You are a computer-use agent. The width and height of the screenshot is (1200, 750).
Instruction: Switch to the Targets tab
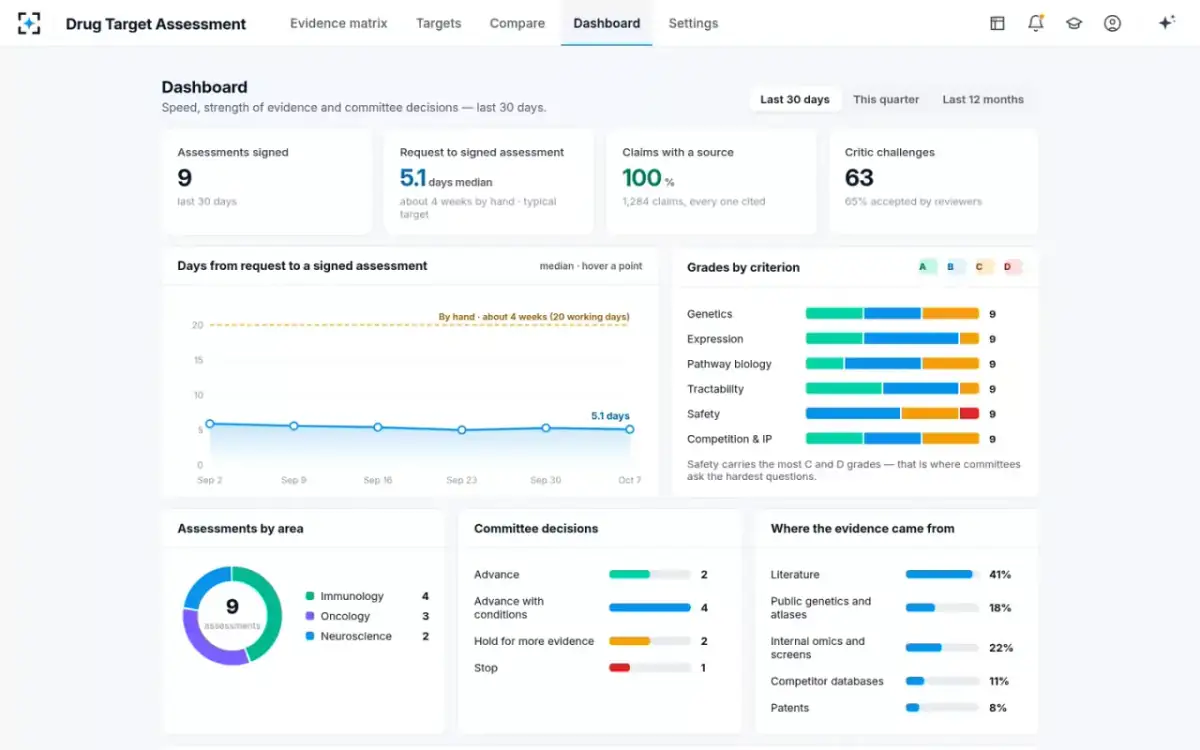(x=438, y=23)
